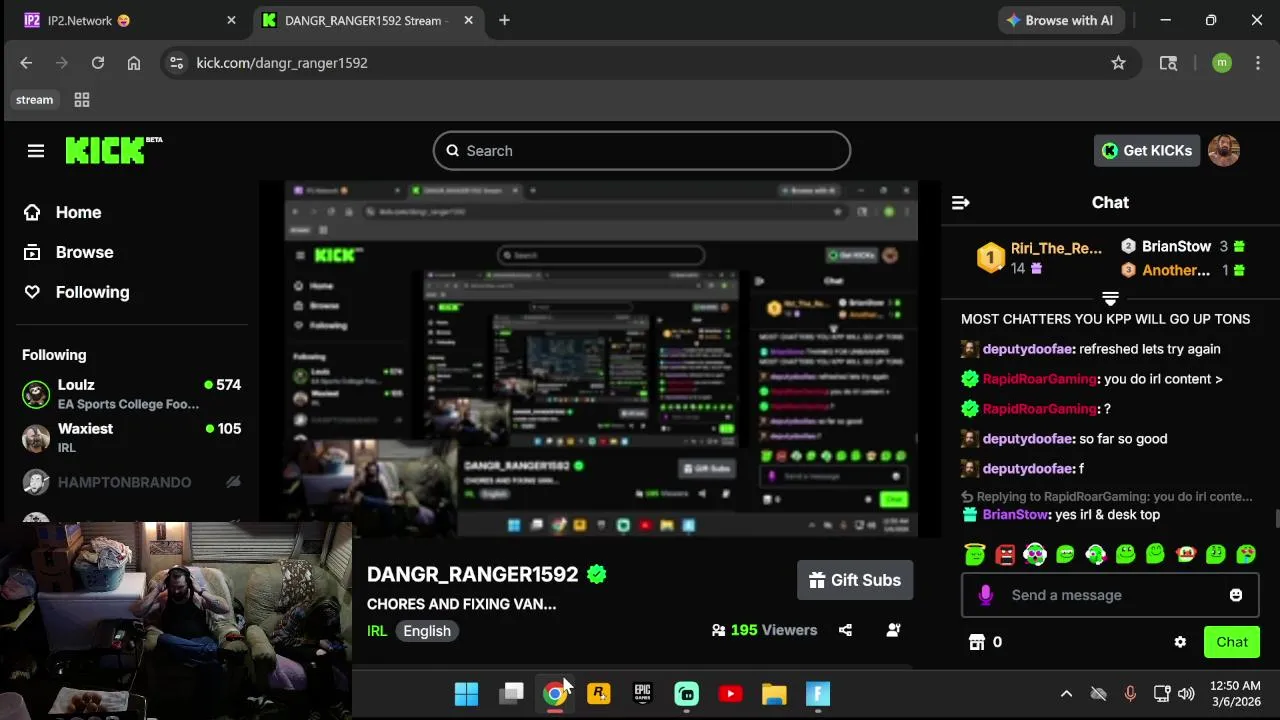This screenshot has width=1280, height=720.
Task: Open the Windows Start menu
Action: click(466, 694)
